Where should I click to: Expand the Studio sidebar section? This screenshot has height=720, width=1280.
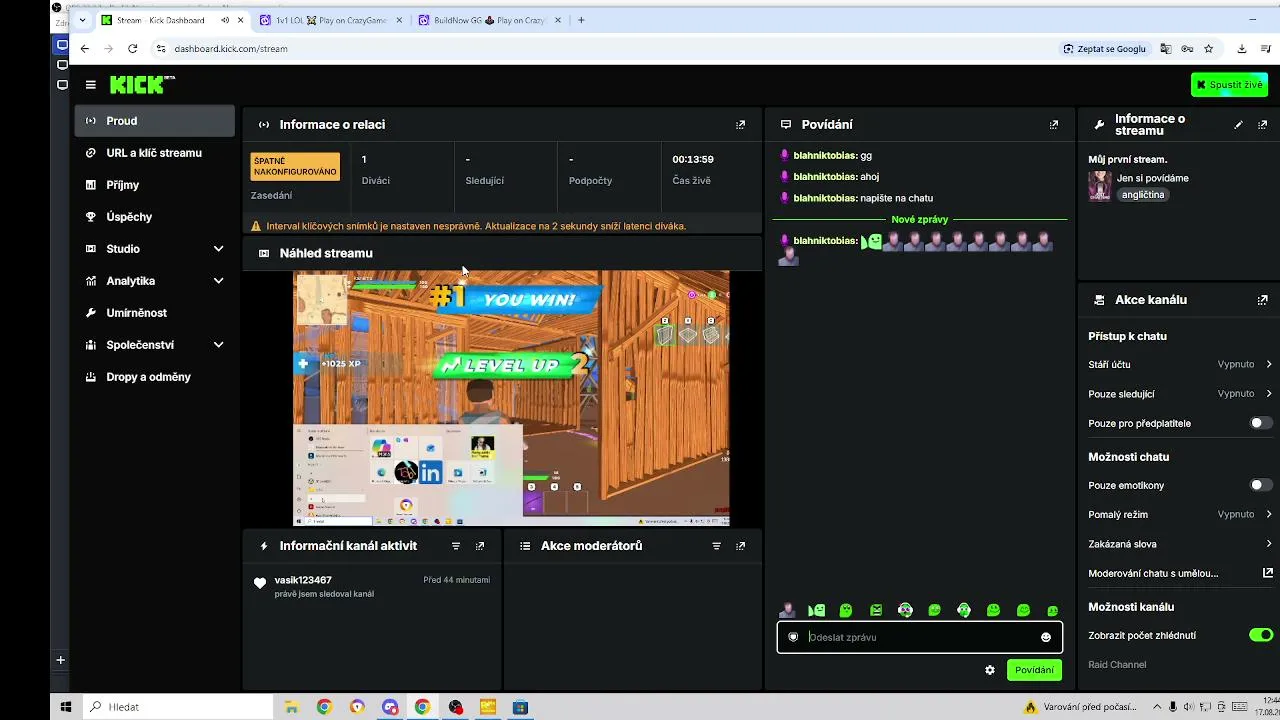tap(155, 249)
